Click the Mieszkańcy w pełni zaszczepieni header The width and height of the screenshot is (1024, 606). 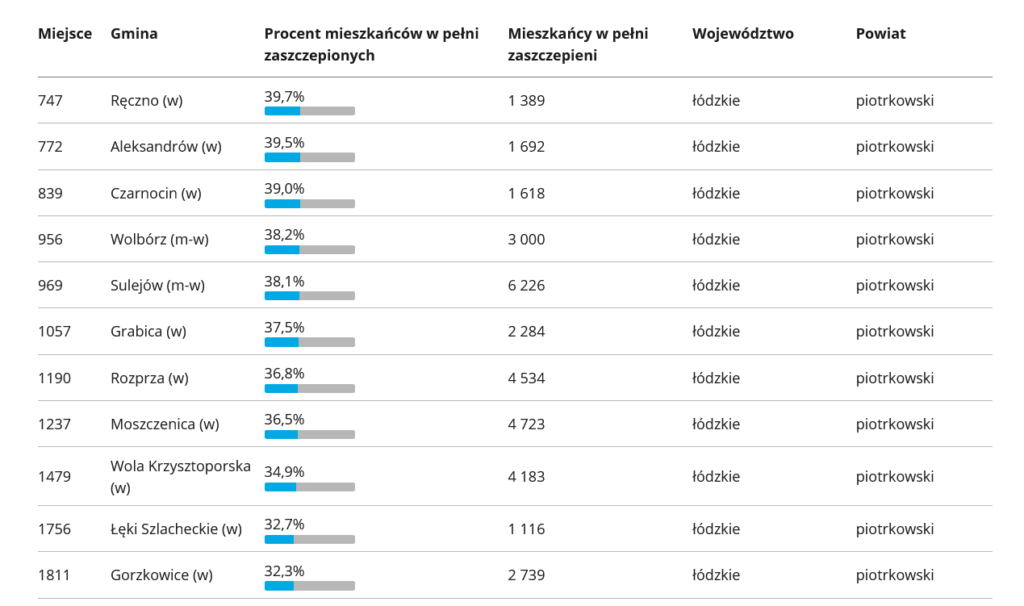pos(577,44)
